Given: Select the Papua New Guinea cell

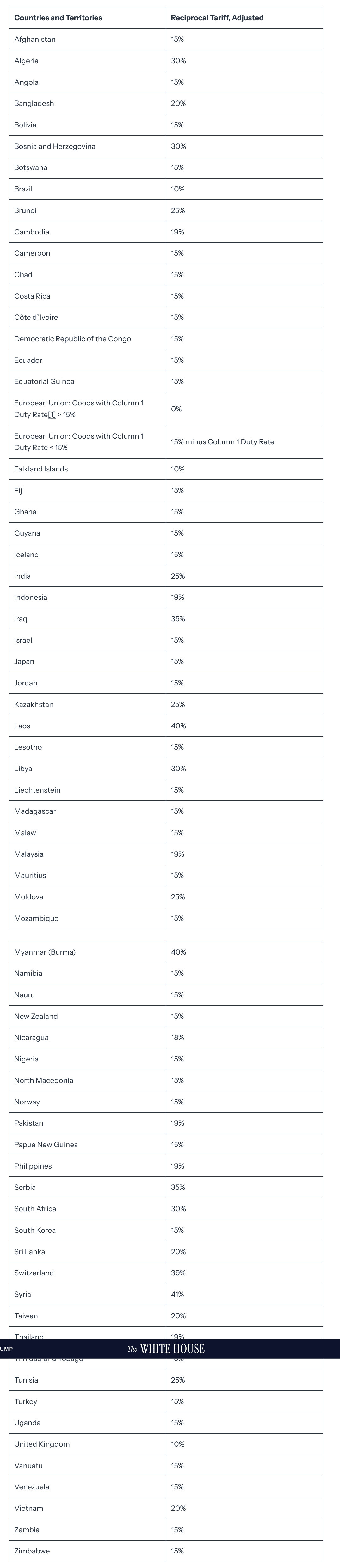Looking at the screenshot, I should (x=46, y=1144).
